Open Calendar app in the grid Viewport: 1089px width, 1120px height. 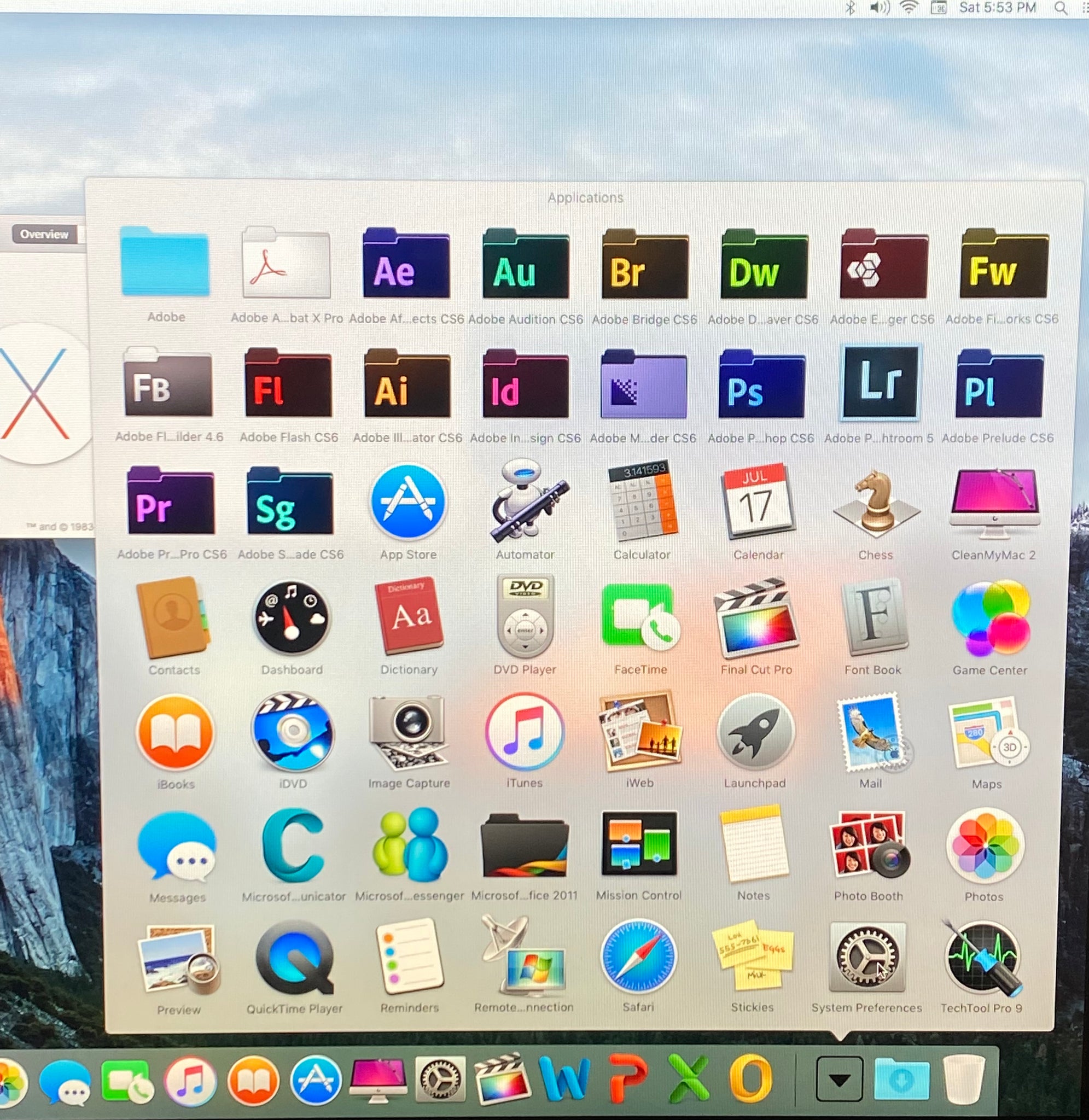pyautogui.click(x=758, y=502)
